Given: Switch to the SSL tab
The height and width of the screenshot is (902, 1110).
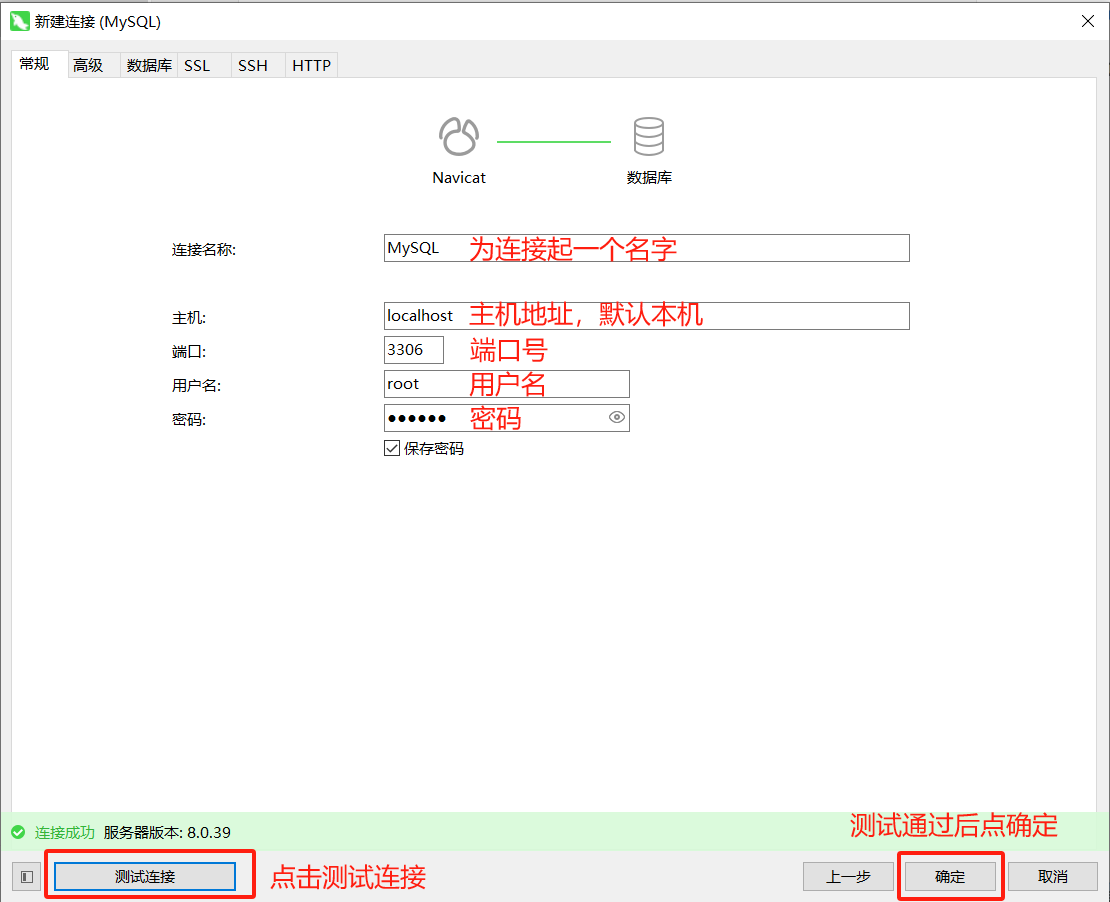Looking at the screenshot, I should [204, 65].
